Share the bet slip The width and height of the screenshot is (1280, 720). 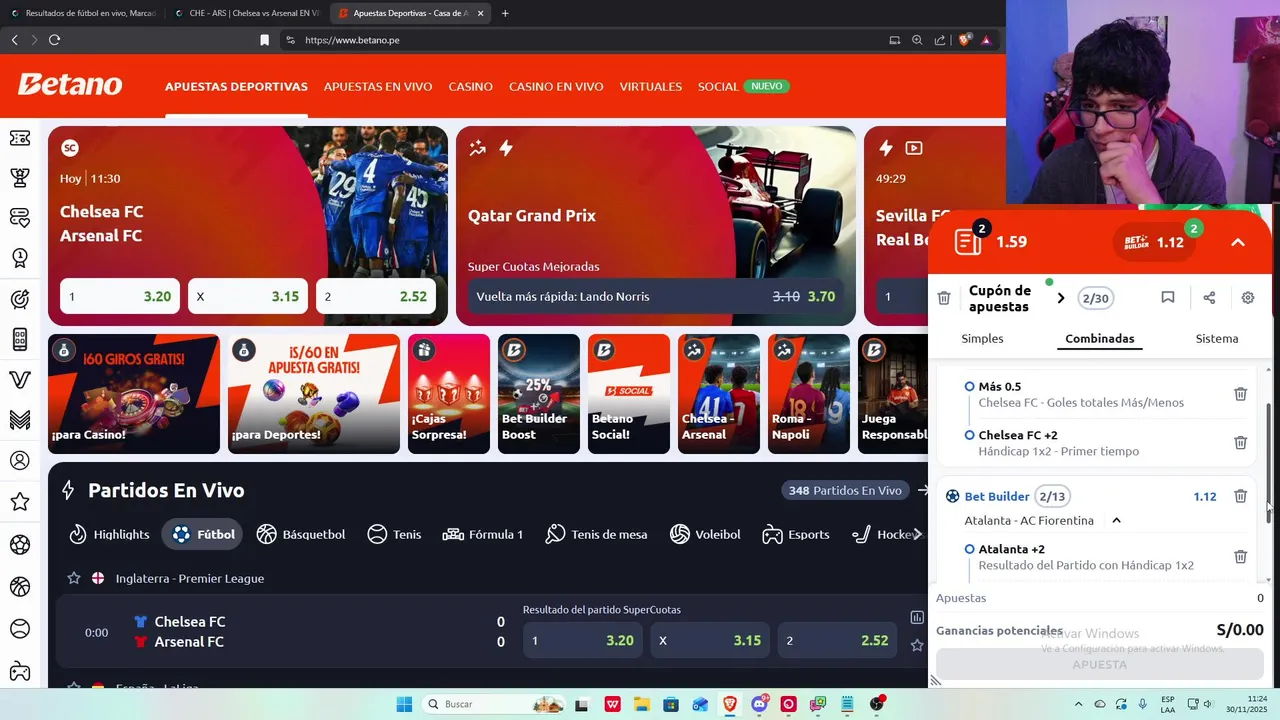[1209, 298]
